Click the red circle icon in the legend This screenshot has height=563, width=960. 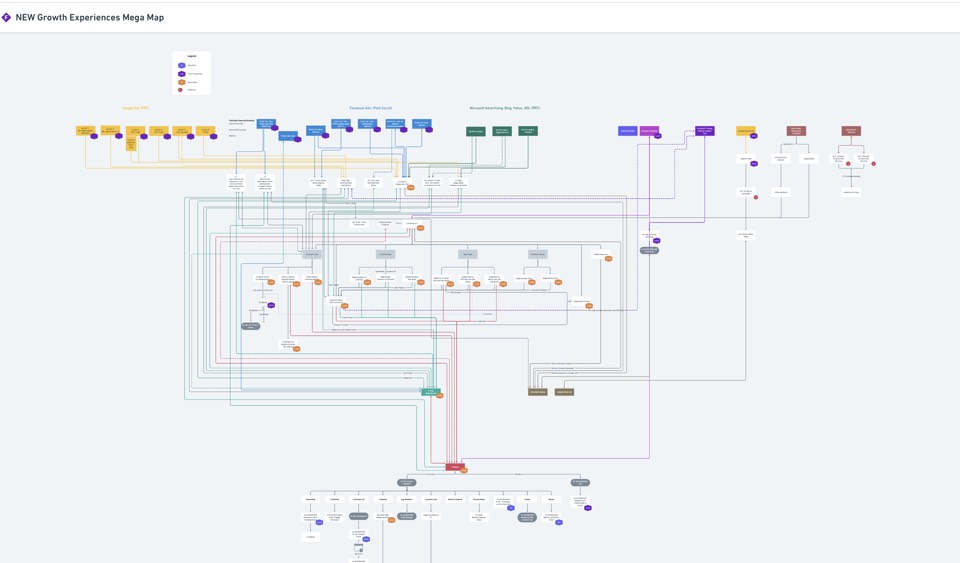[x=181, y=90]
